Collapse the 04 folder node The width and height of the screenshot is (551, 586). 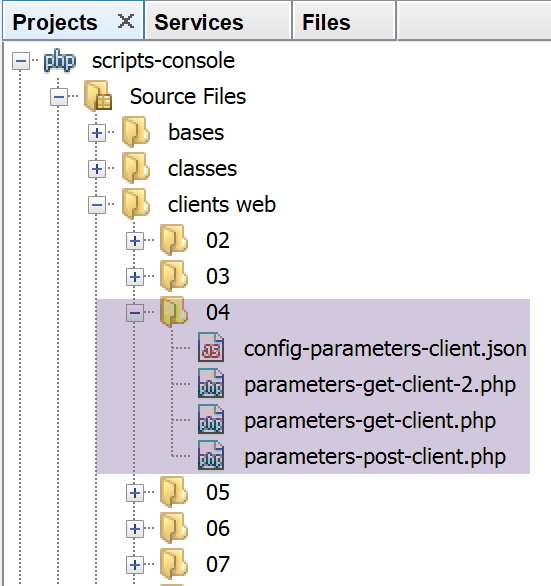pyautogui.click(x=135, y=313)
